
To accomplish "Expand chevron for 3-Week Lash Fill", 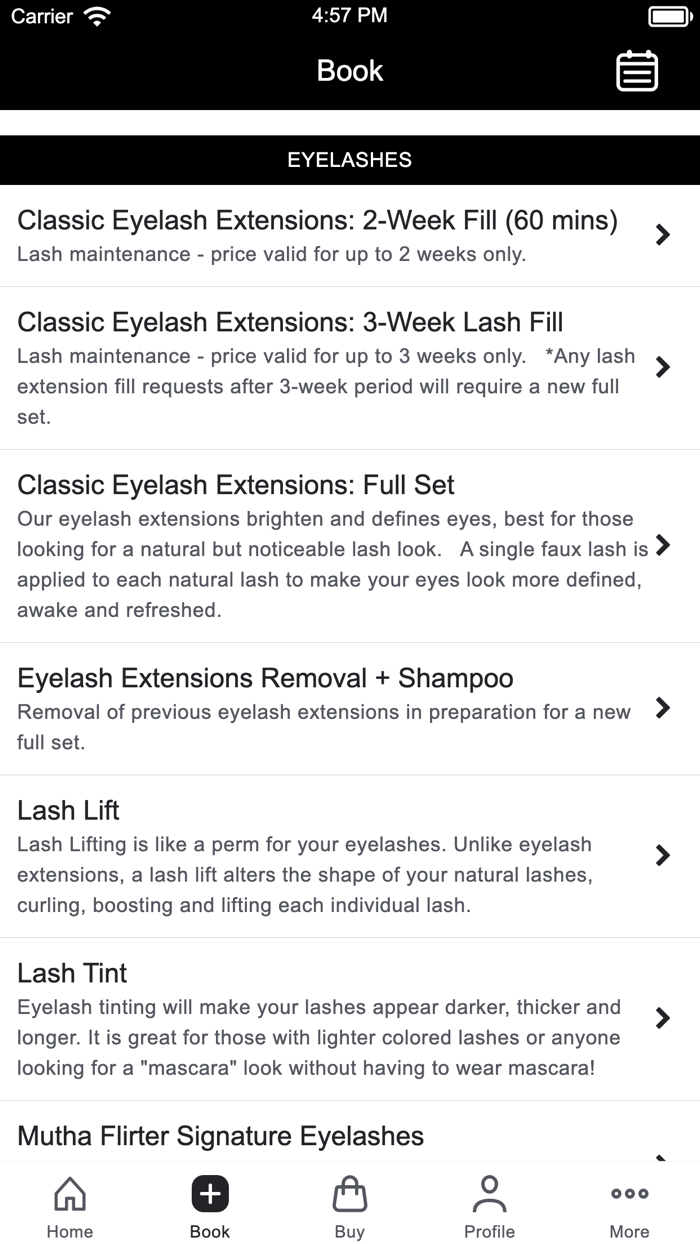I will 662,367.
